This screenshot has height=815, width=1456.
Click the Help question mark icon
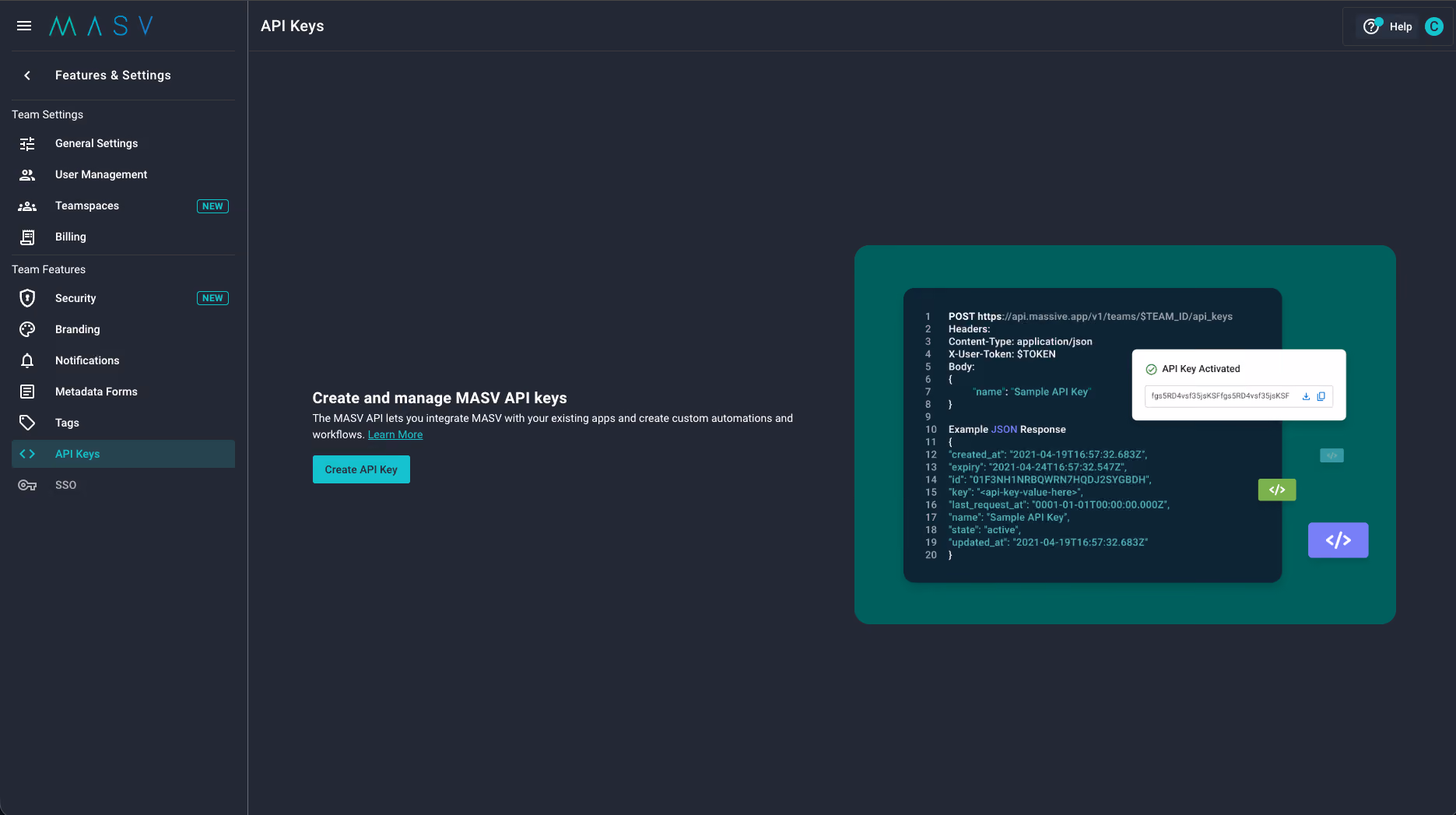coord(1371,26)
